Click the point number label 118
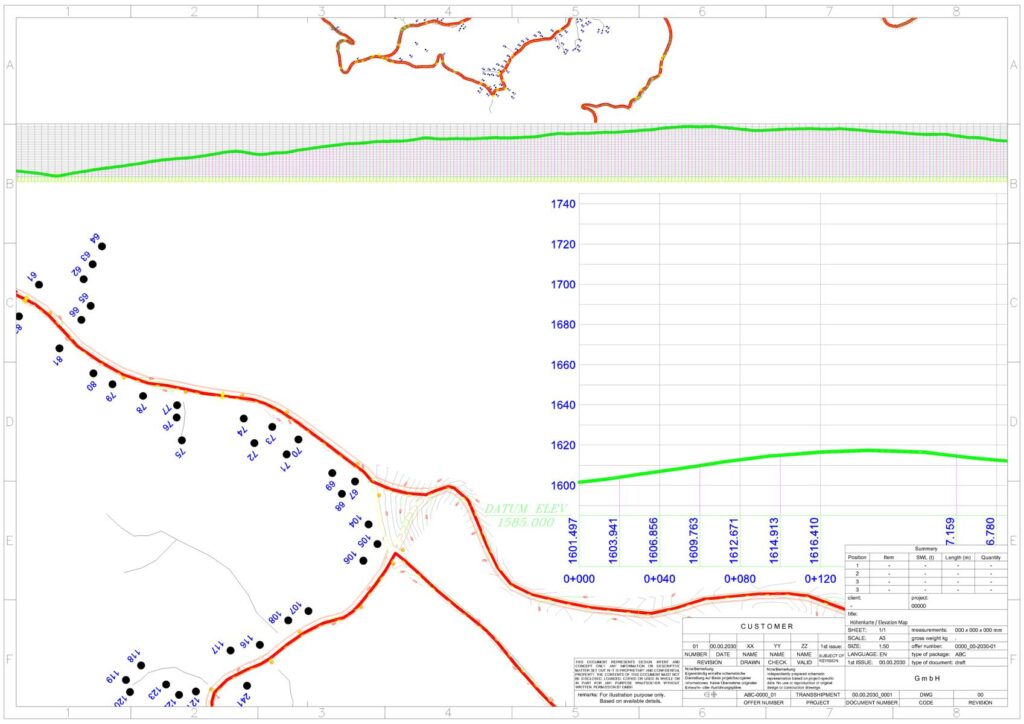 pyautogui.click(x=134, y=657)
